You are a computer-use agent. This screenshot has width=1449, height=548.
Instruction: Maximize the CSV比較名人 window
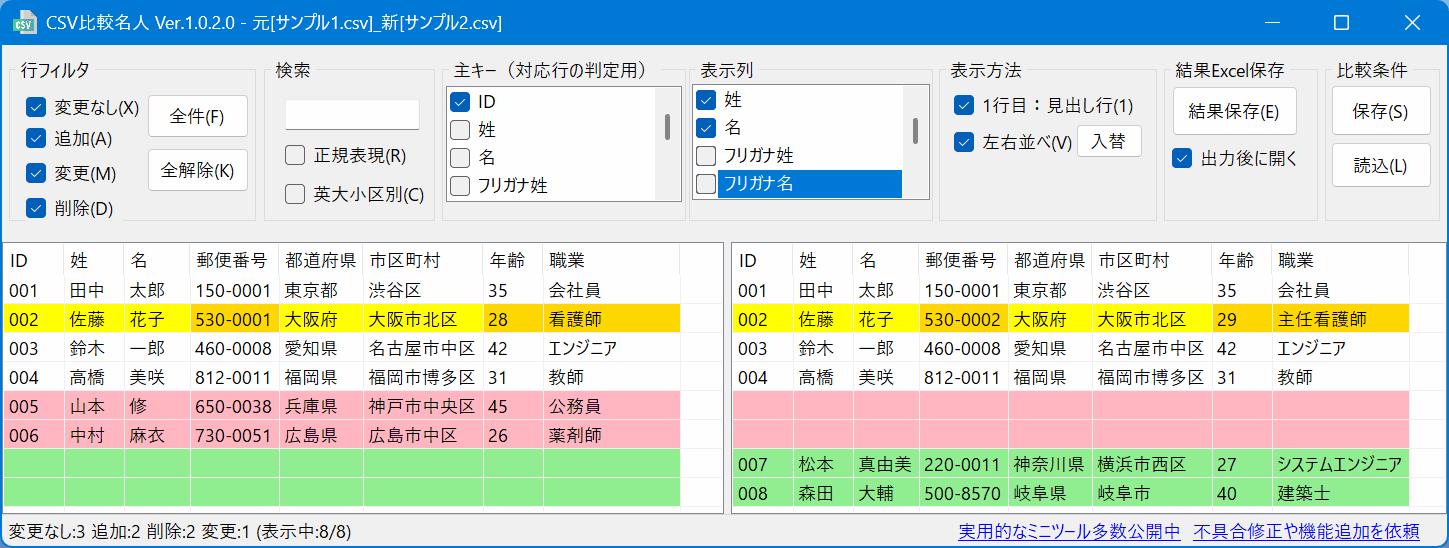1342,22
